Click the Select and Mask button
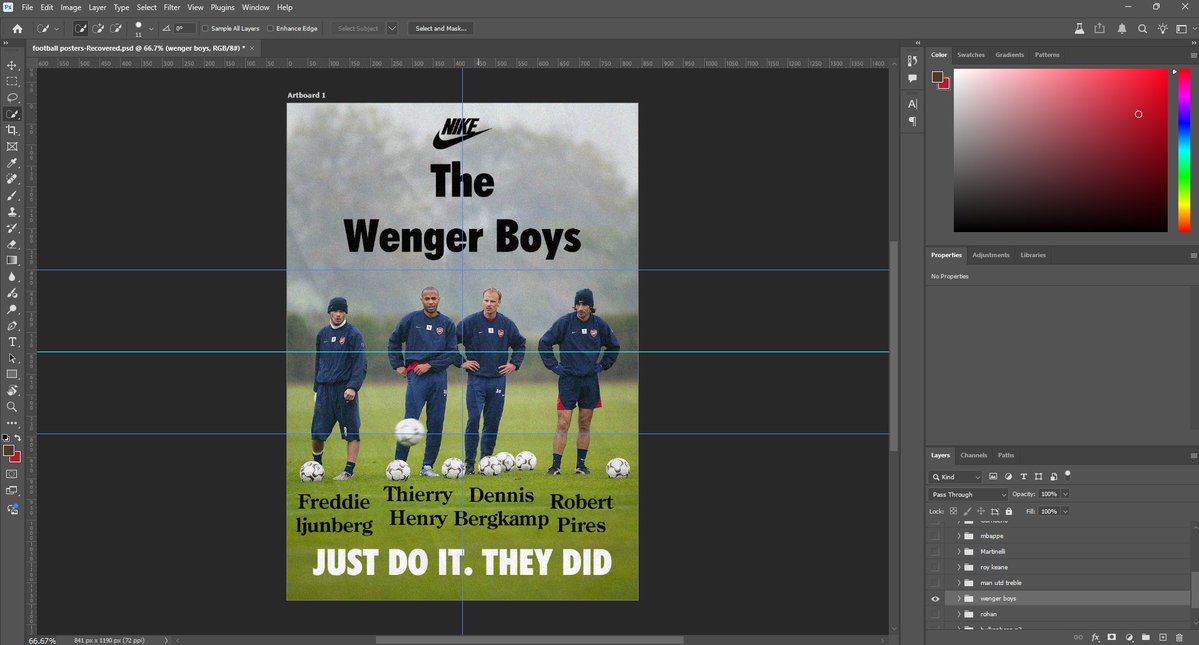Screen dimensions: 1199x645 click(x=440, y=28)
